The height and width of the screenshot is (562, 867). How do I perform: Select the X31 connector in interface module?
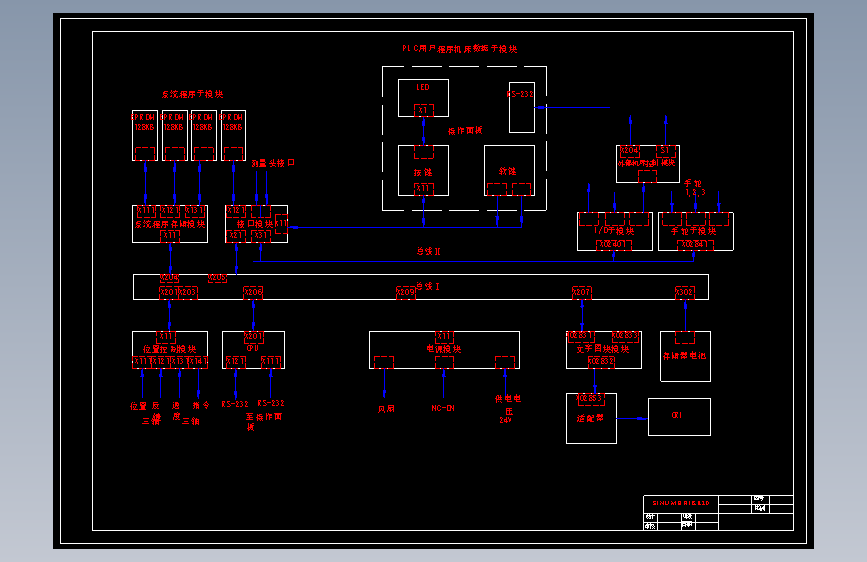[260, 236]
